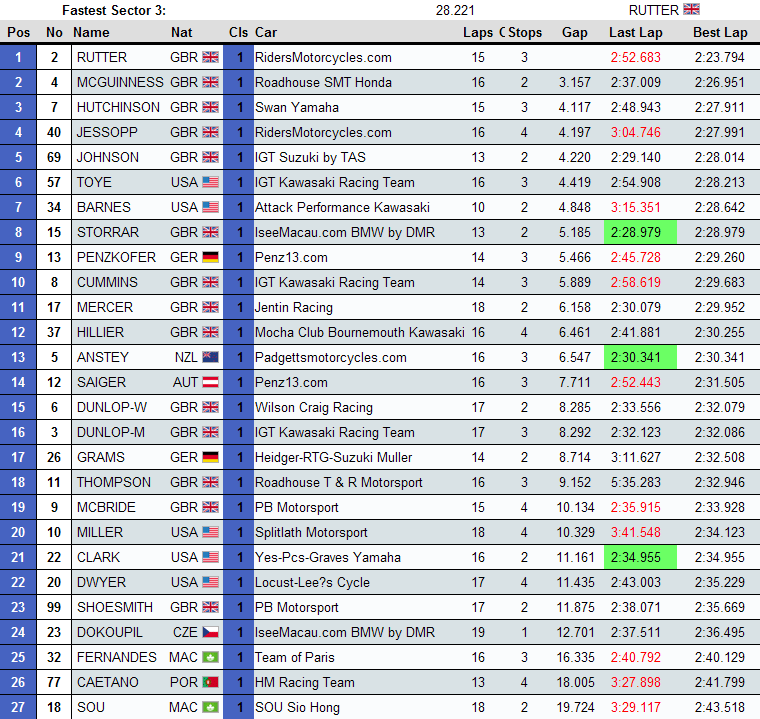
Task: Click Attack Performance Kawasaki team name
Action: pyautogui.click(x=342, y=207)
